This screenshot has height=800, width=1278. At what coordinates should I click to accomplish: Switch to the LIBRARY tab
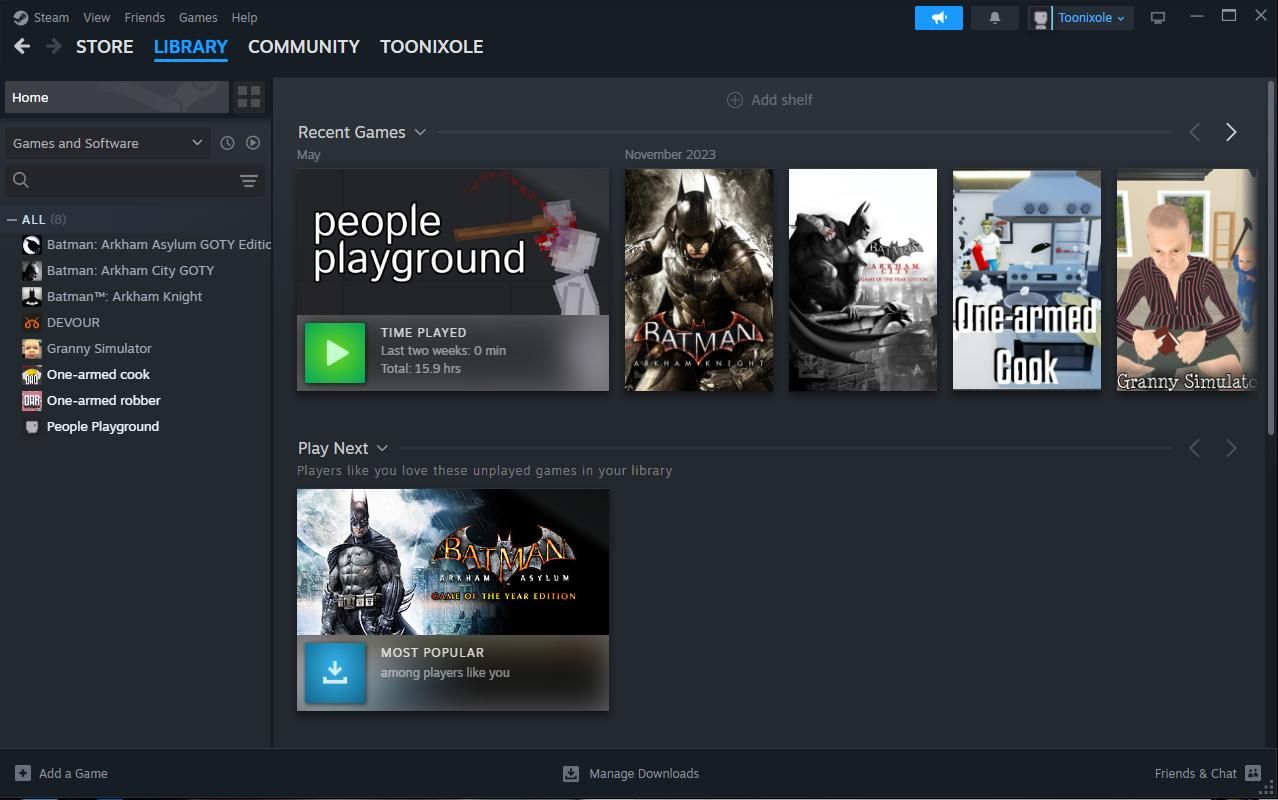tap(191, 46)
